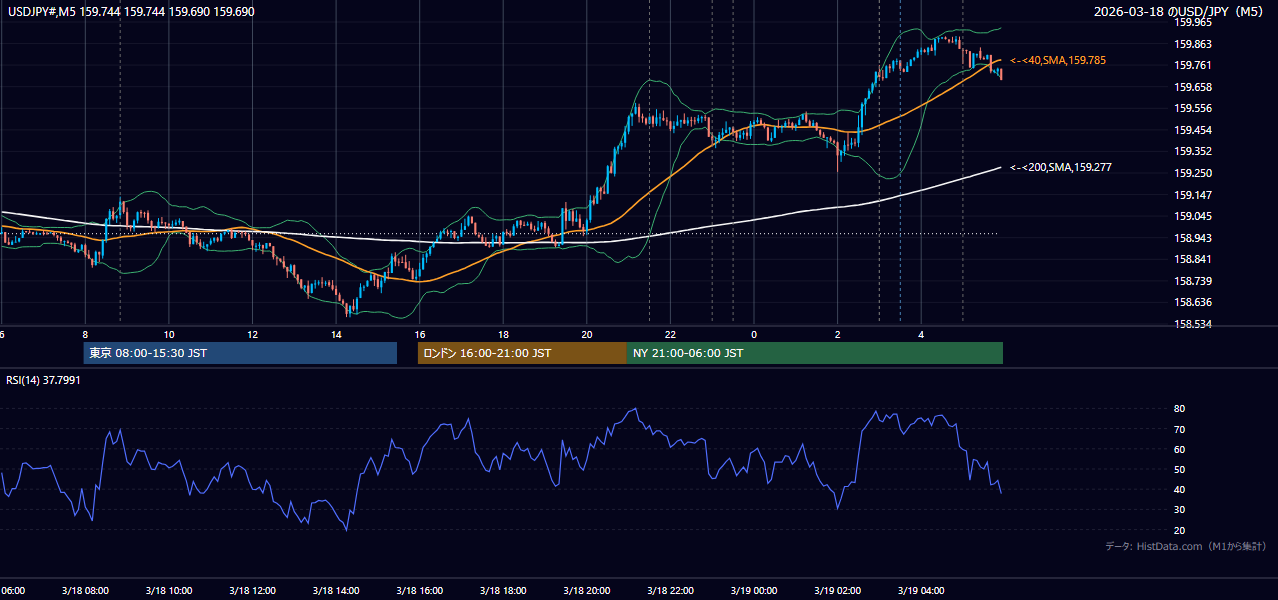Click price axis value 159.658
1278x600 pixels.
click(1193, 87)
